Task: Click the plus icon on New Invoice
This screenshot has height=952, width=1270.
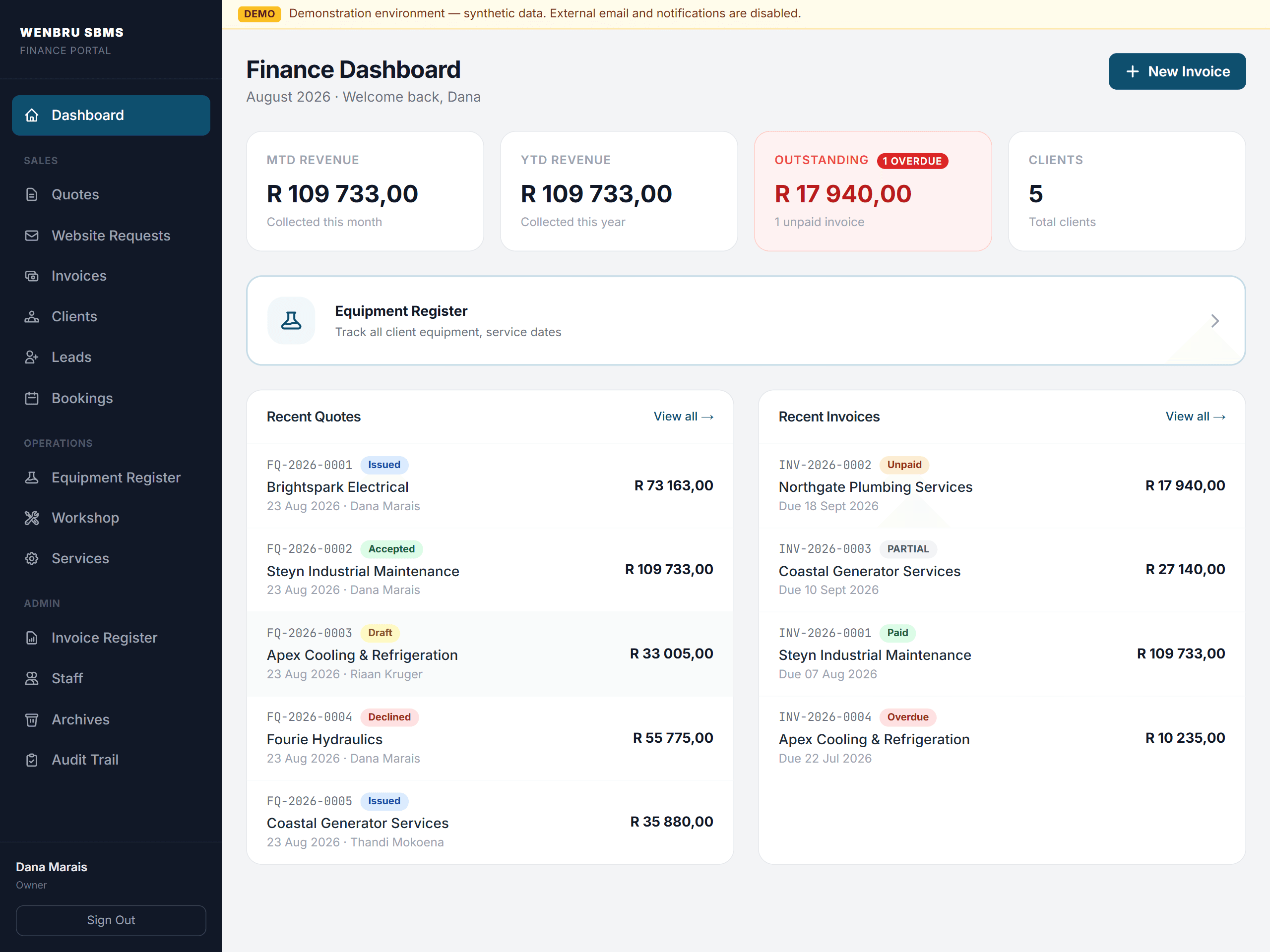Action: click(1132, 72)
